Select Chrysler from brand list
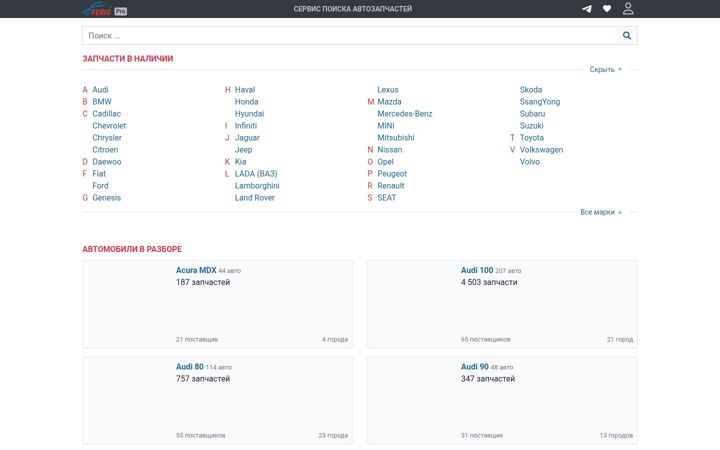The height and width of the screenshot is (450, 720). (x=107, y=137)
